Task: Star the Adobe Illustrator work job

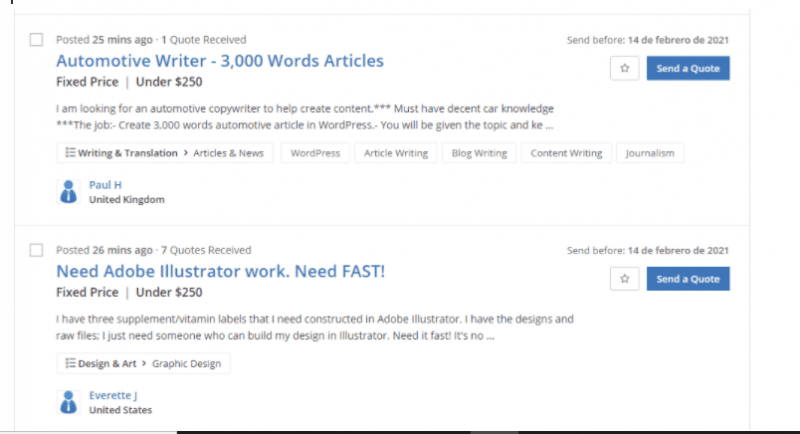Action: coord(624,279)
